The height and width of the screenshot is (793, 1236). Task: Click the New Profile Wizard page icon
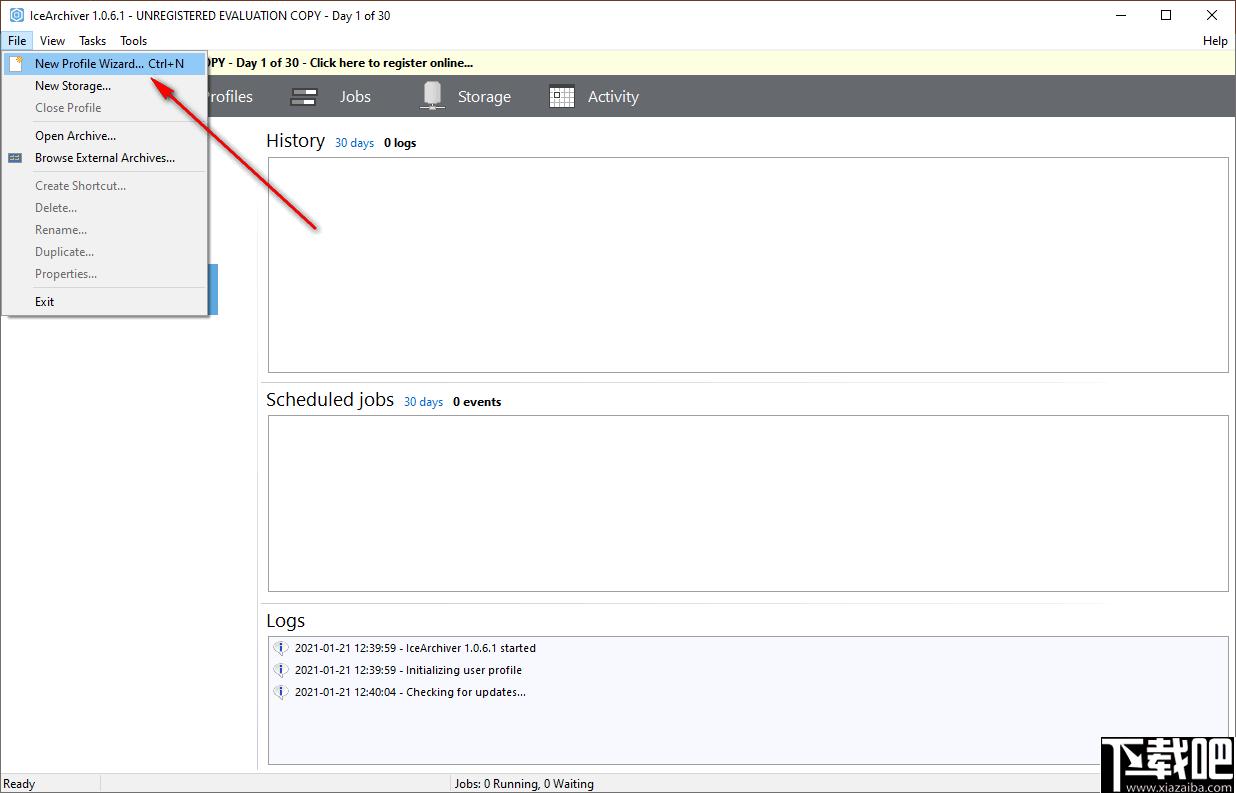tap(15, 63)
